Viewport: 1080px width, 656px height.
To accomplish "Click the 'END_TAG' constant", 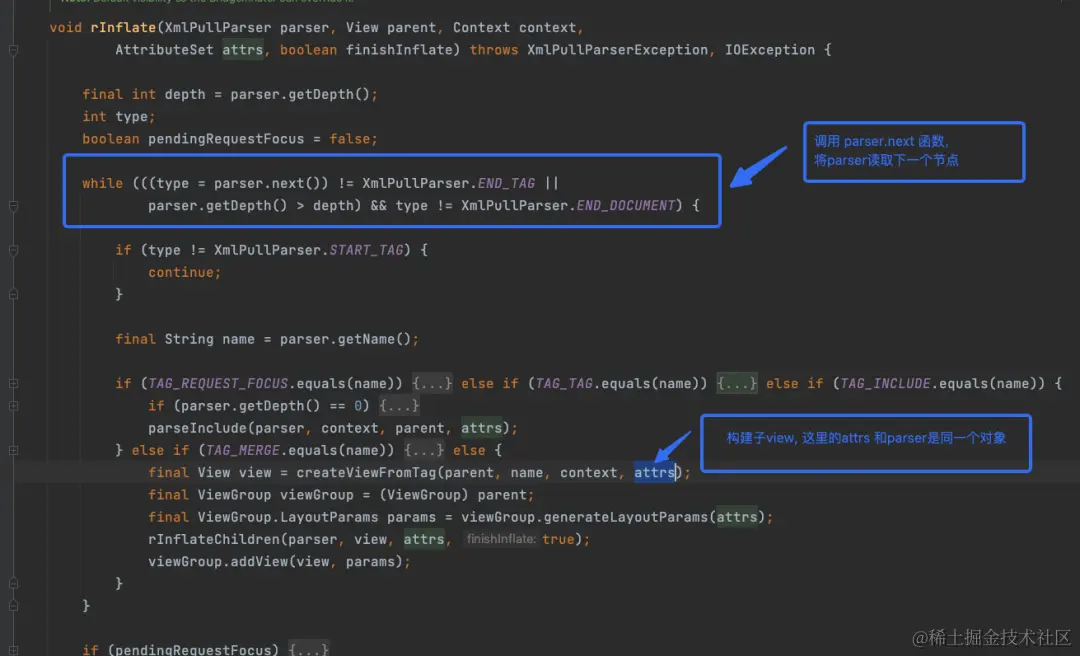I will (506, 183).
